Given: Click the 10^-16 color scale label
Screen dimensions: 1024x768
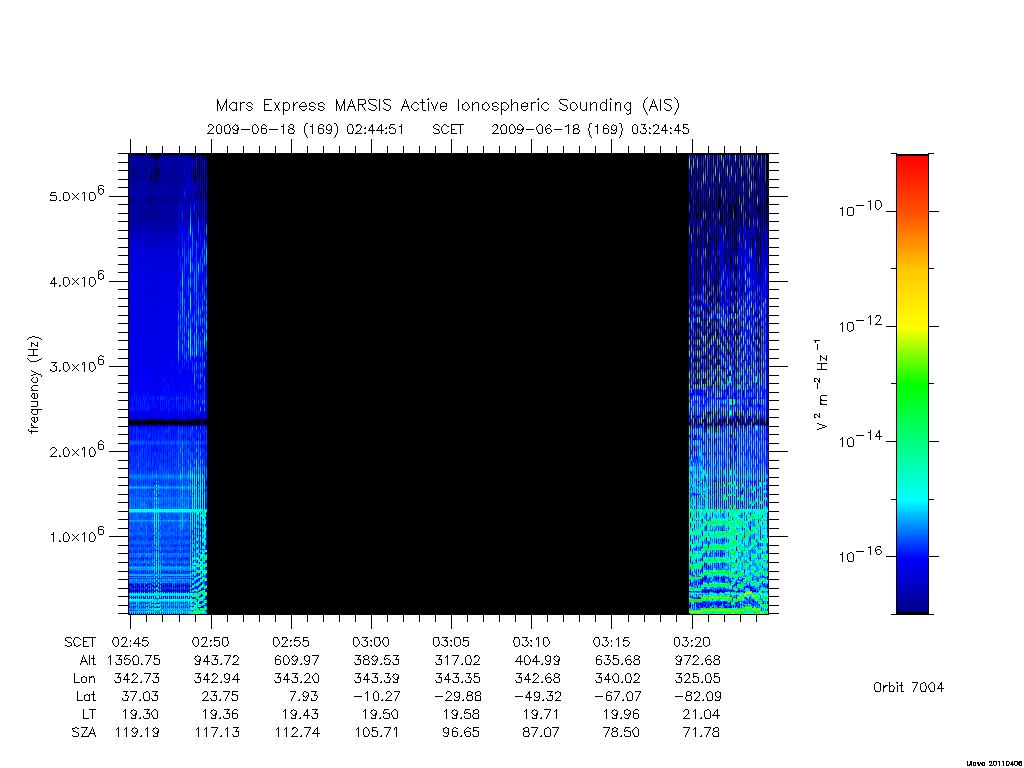Looking at the screenshot, I should coord(859,555).
